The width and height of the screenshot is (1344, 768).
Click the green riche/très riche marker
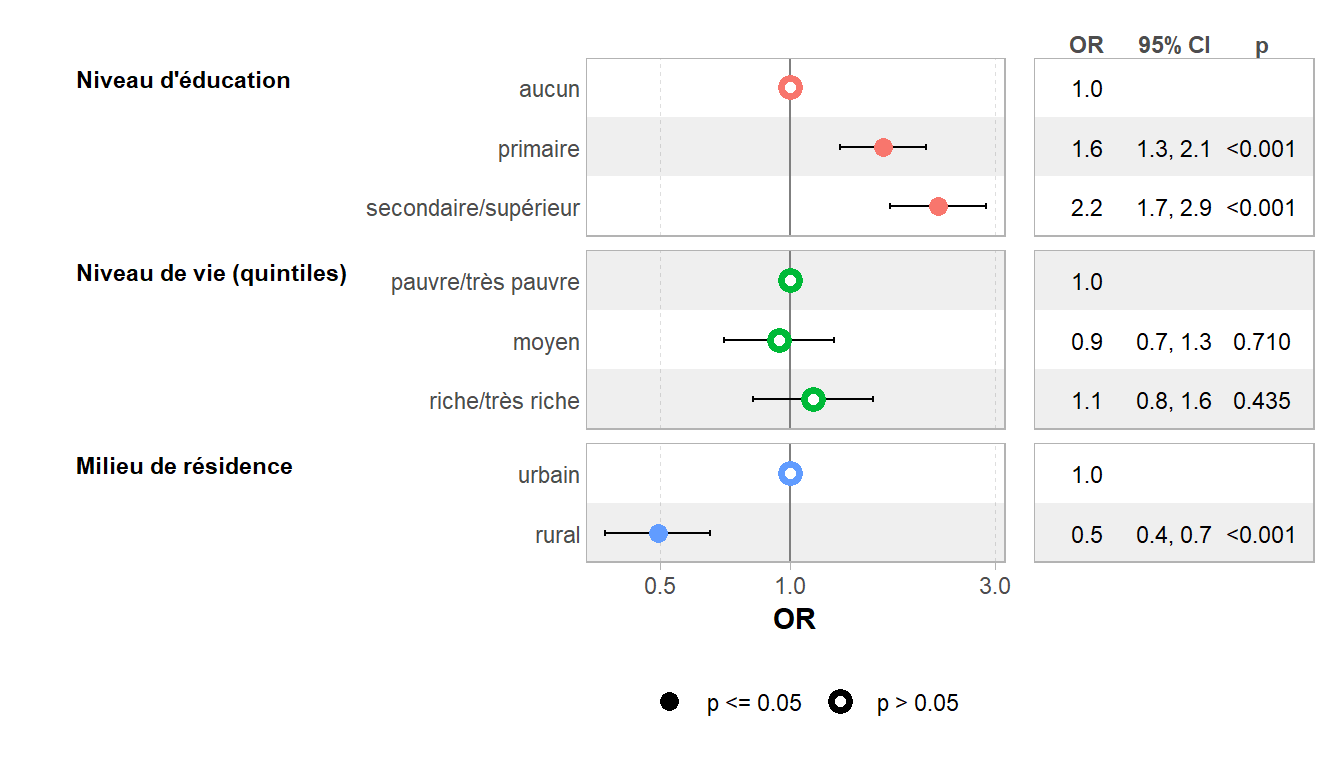(x=813, y=399)
